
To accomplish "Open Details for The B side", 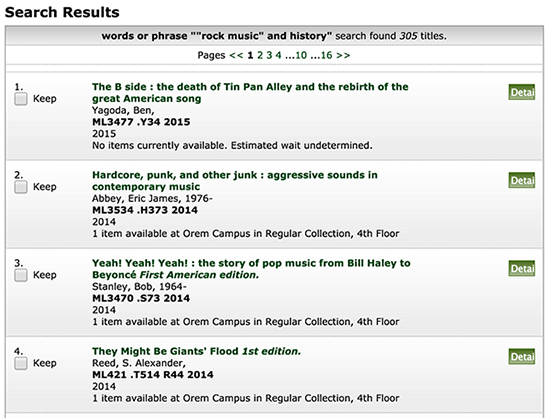I will [x=522, y=92].
